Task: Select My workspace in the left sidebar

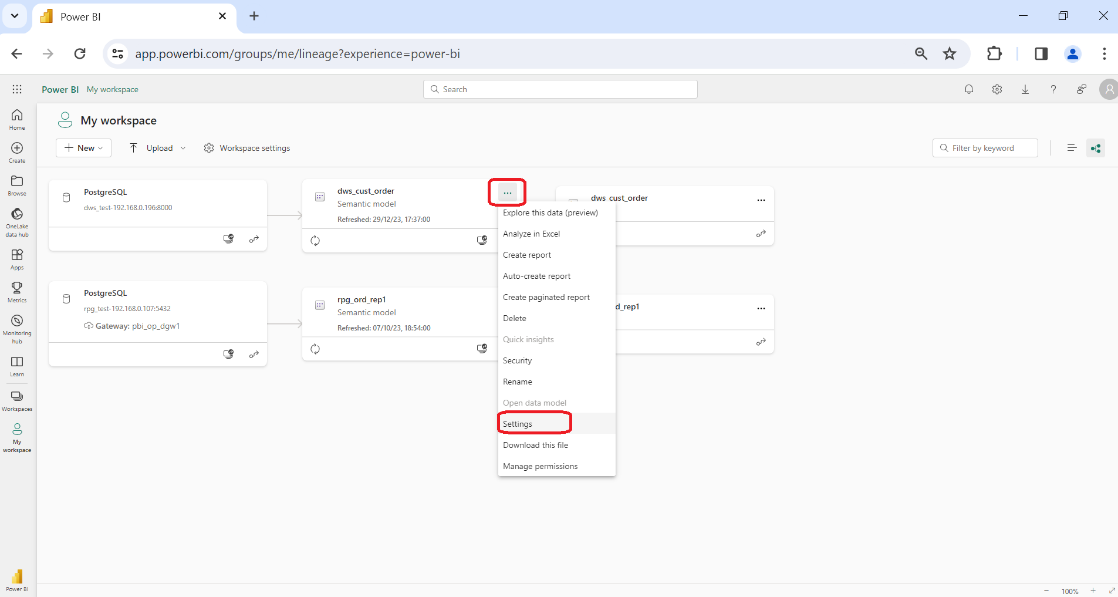Action: pos(17,438)
